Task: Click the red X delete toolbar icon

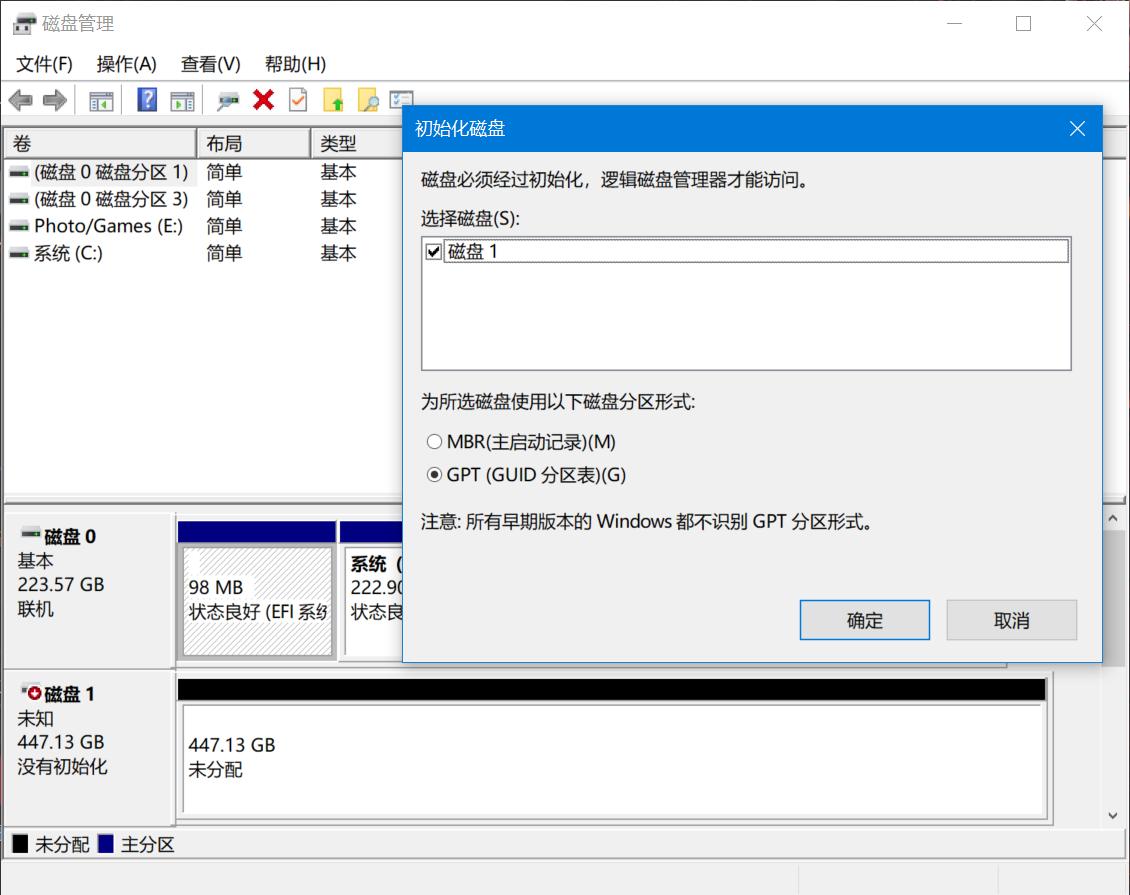Action: pyautogui.click(x=262, y=100)
